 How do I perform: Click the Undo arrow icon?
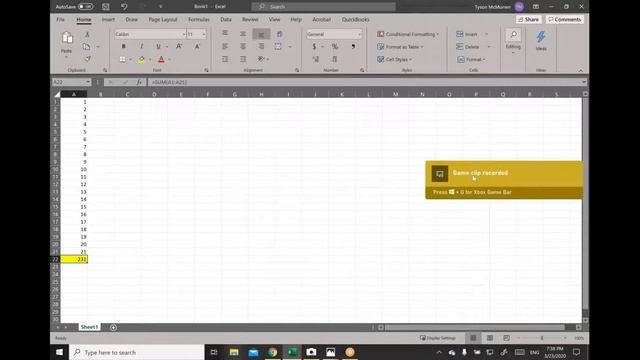[124, 7]
